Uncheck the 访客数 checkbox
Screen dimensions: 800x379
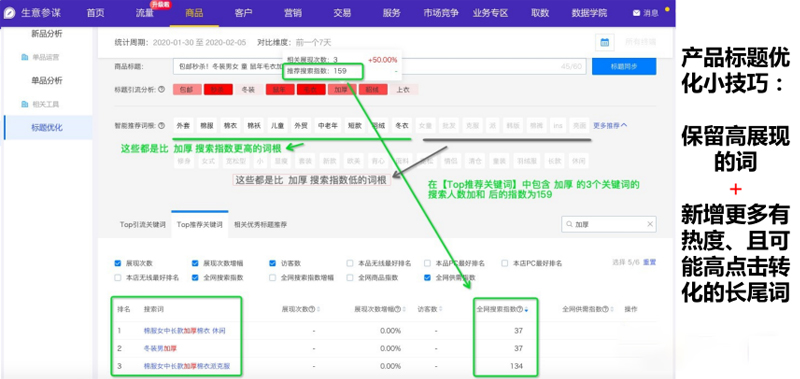tap(272, 263)
